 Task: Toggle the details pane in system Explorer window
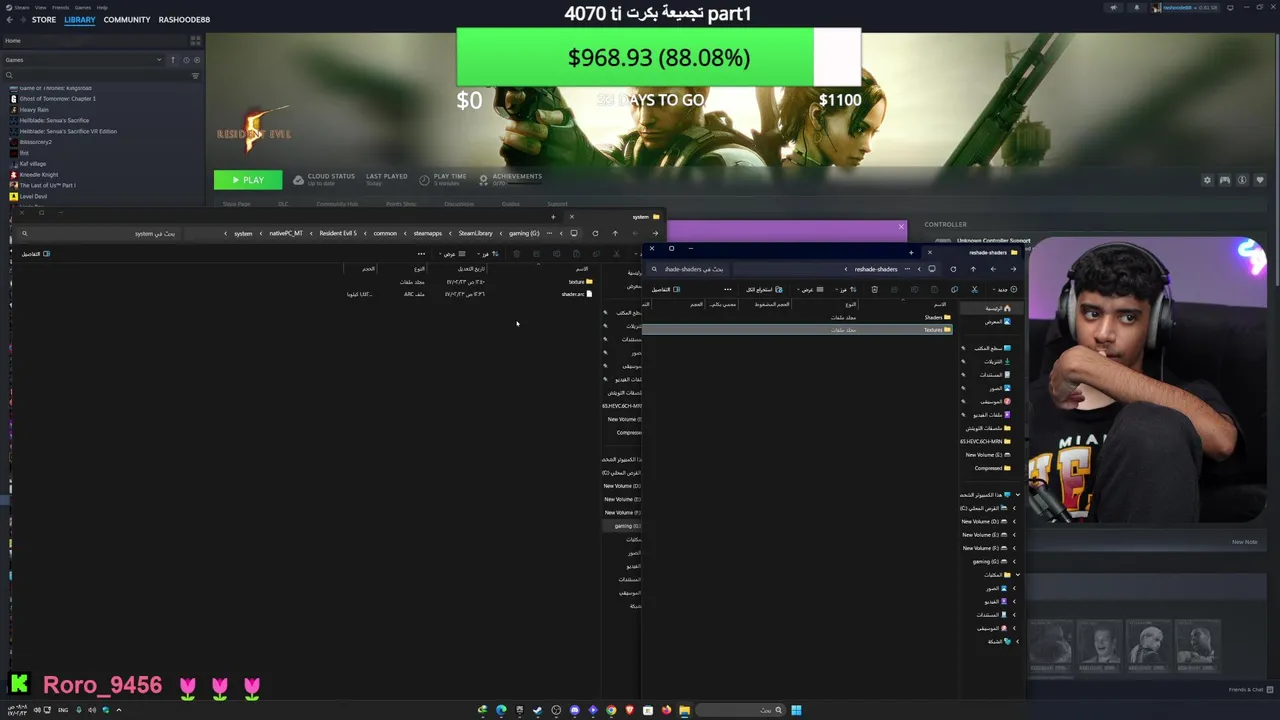pos(36,253)
